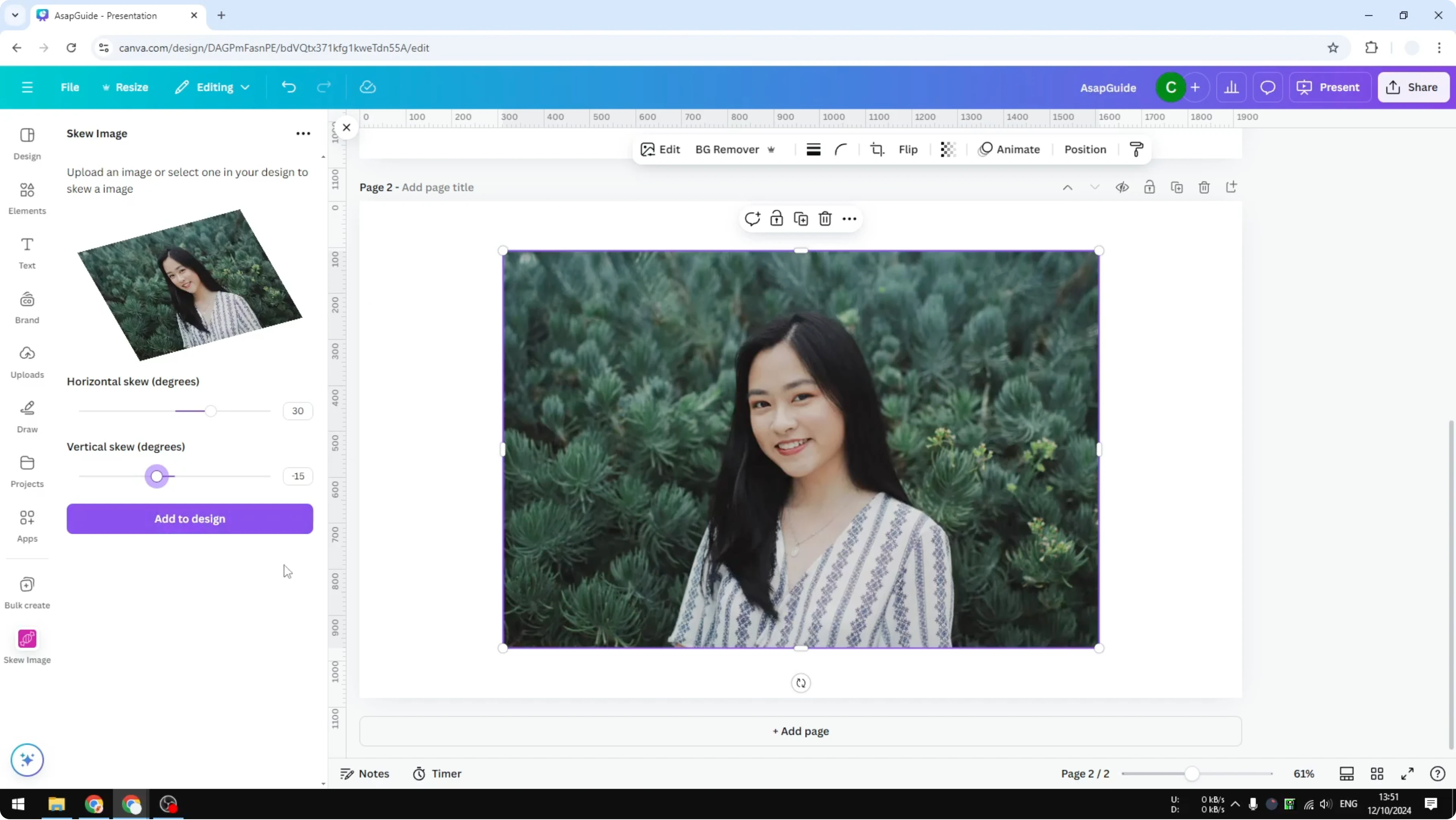Select the Copy style paint roller icon

point(1137,149)
